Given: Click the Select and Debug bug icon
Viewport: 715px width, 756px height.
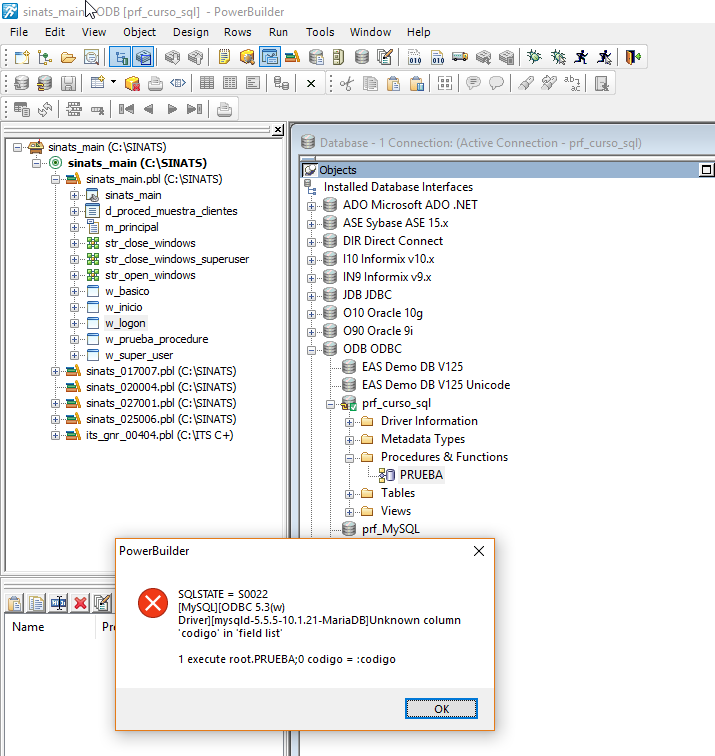Looking at the screenshot, I should pyautogui.click(x=558, y=57).
